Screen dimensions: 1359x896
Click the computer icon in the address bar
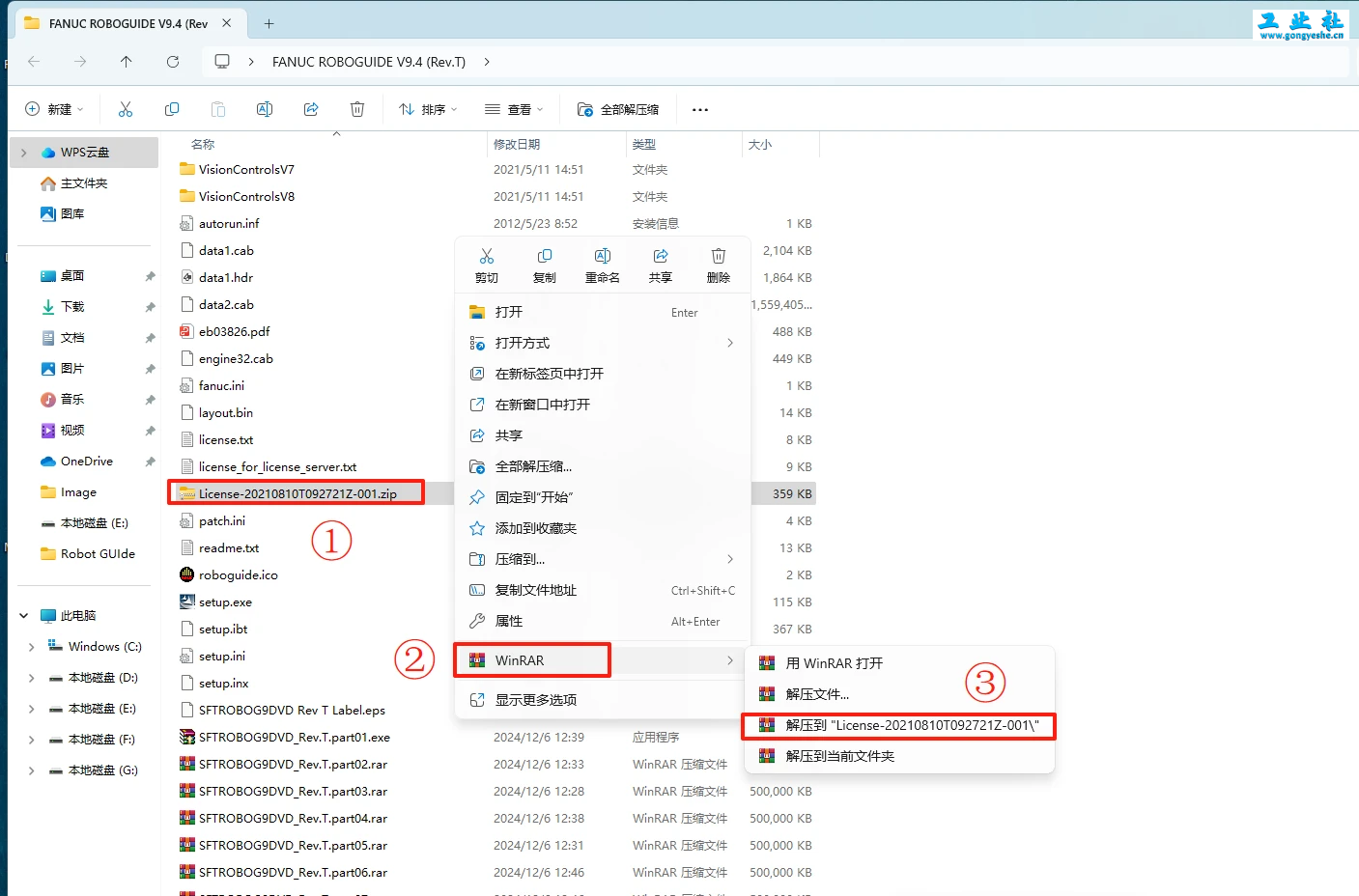coord(222,62)
